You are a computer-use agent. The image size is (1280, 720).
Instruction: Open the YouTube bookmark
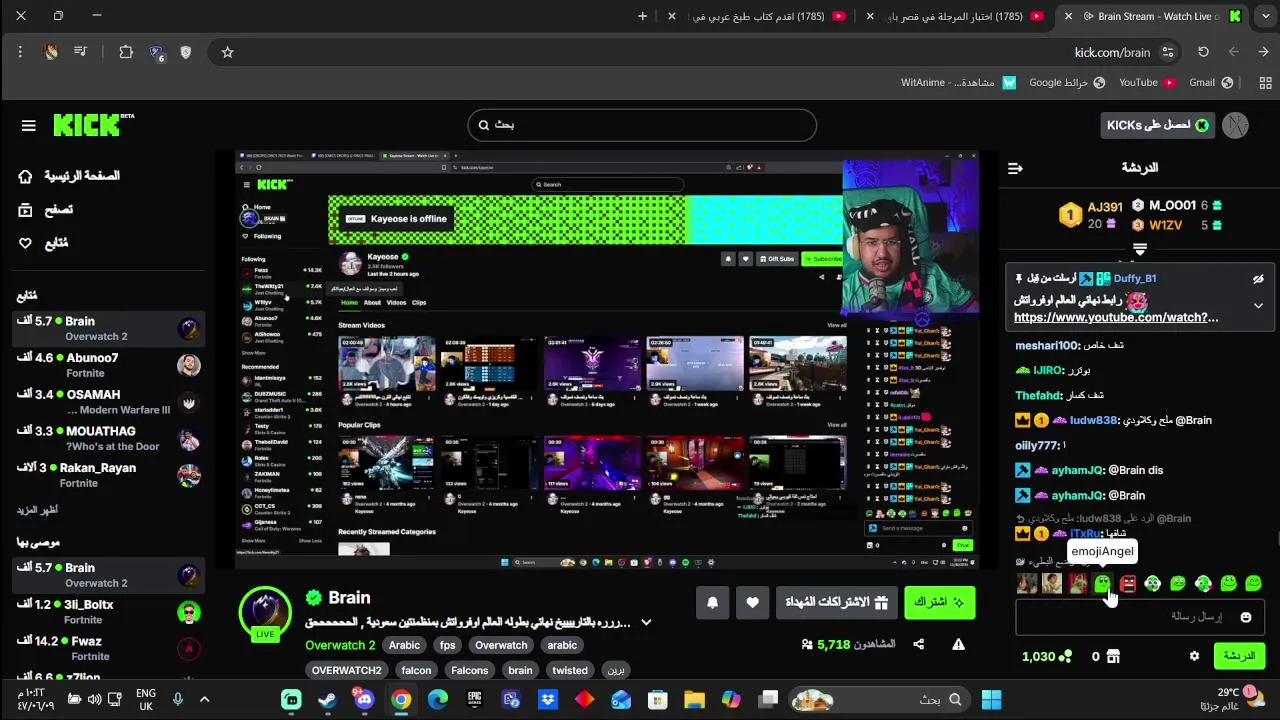(1147, 82)
